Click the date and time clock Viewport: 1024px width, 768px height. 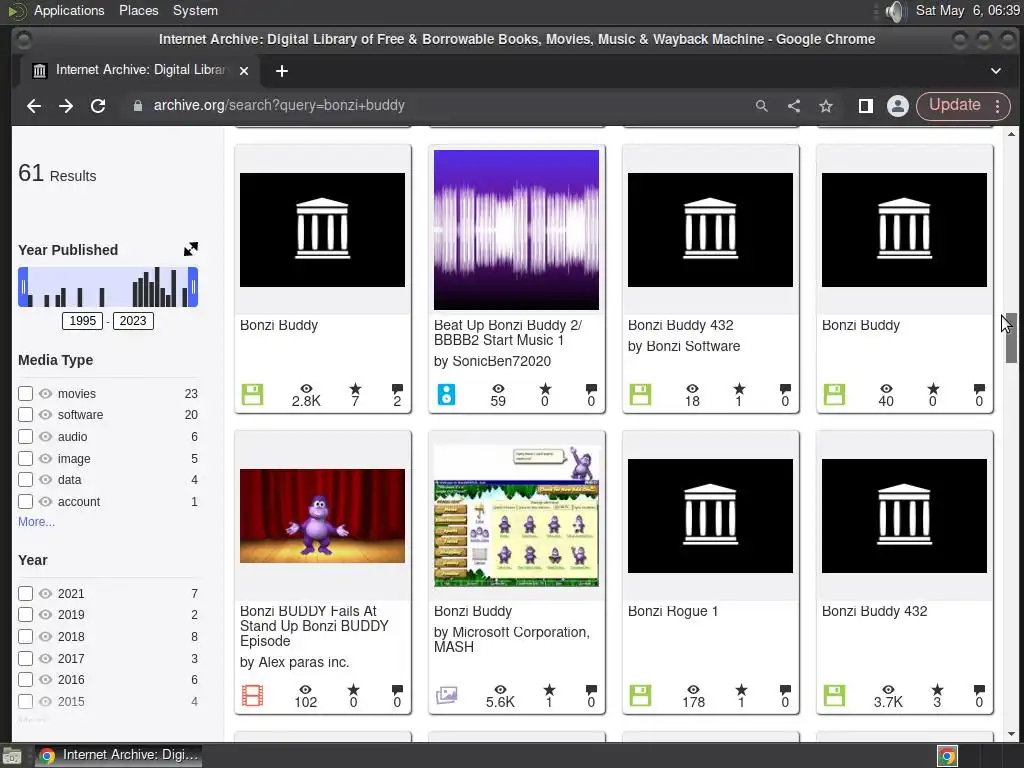click(967, 10)
